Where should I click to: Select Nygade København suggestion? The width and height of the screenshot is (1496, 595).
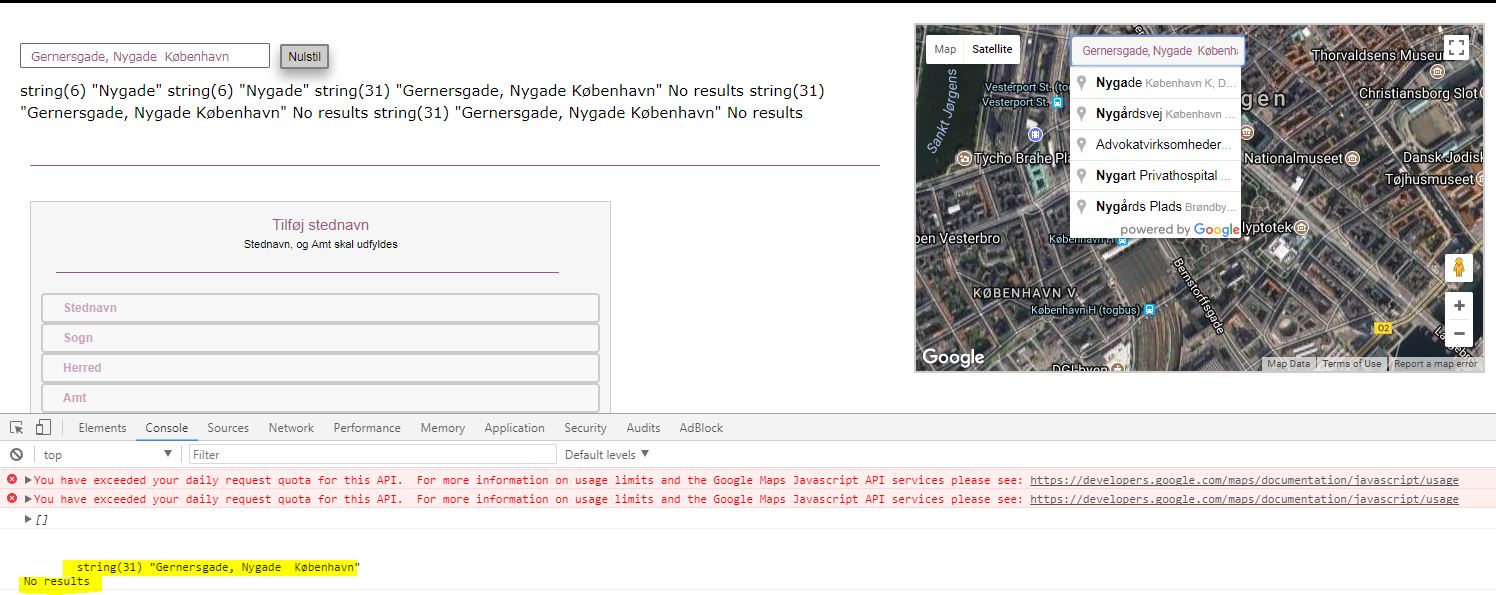tap(1156, 83)
